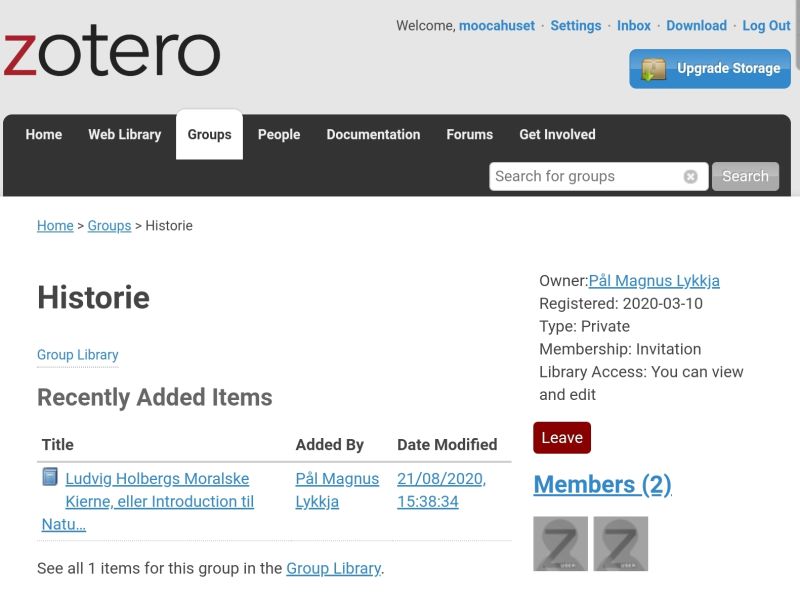
Task: Click the Search button for groups
Action: (x=745, y=177)
